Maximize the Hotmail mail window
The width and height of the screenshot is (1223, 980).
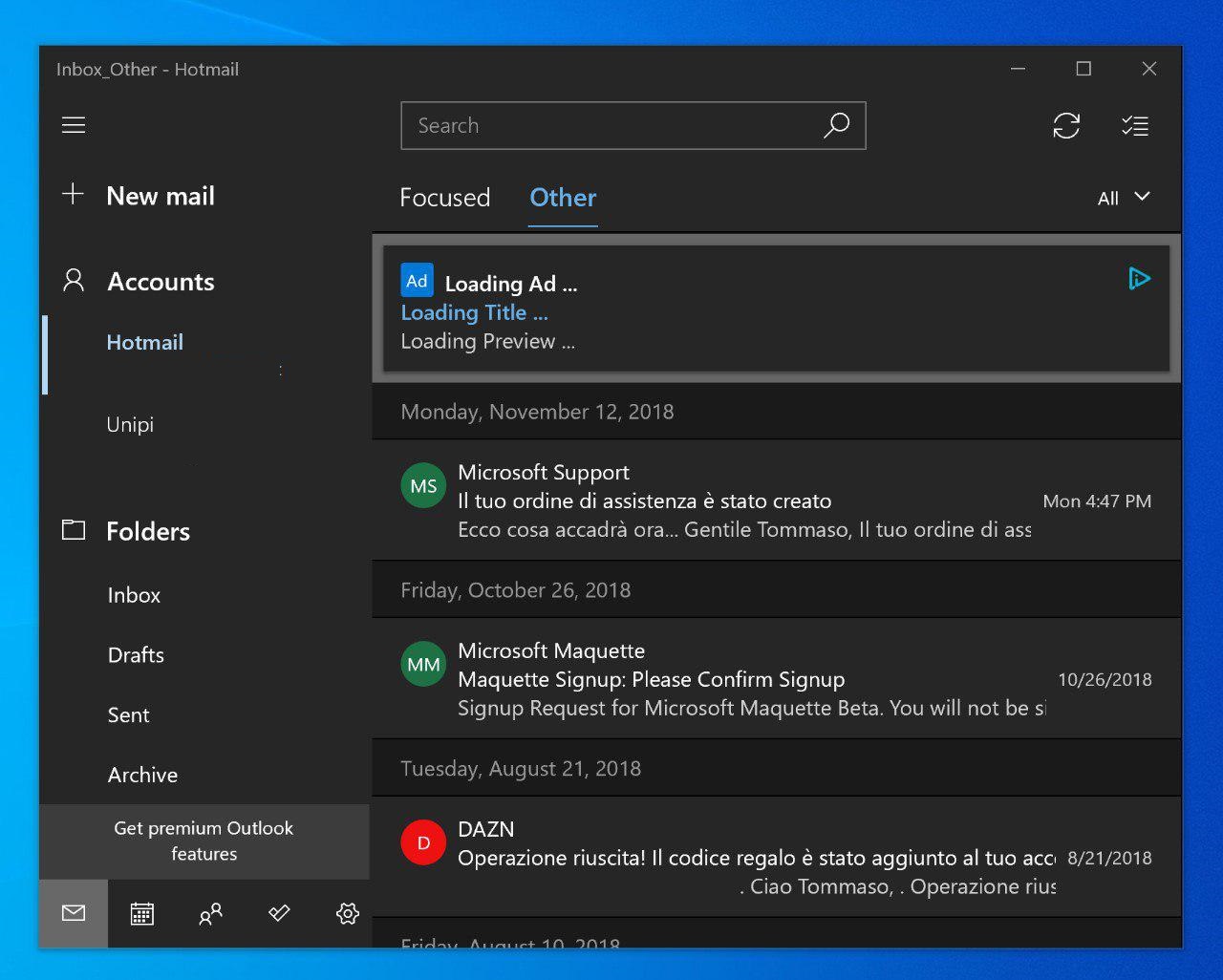(1084, 69)
